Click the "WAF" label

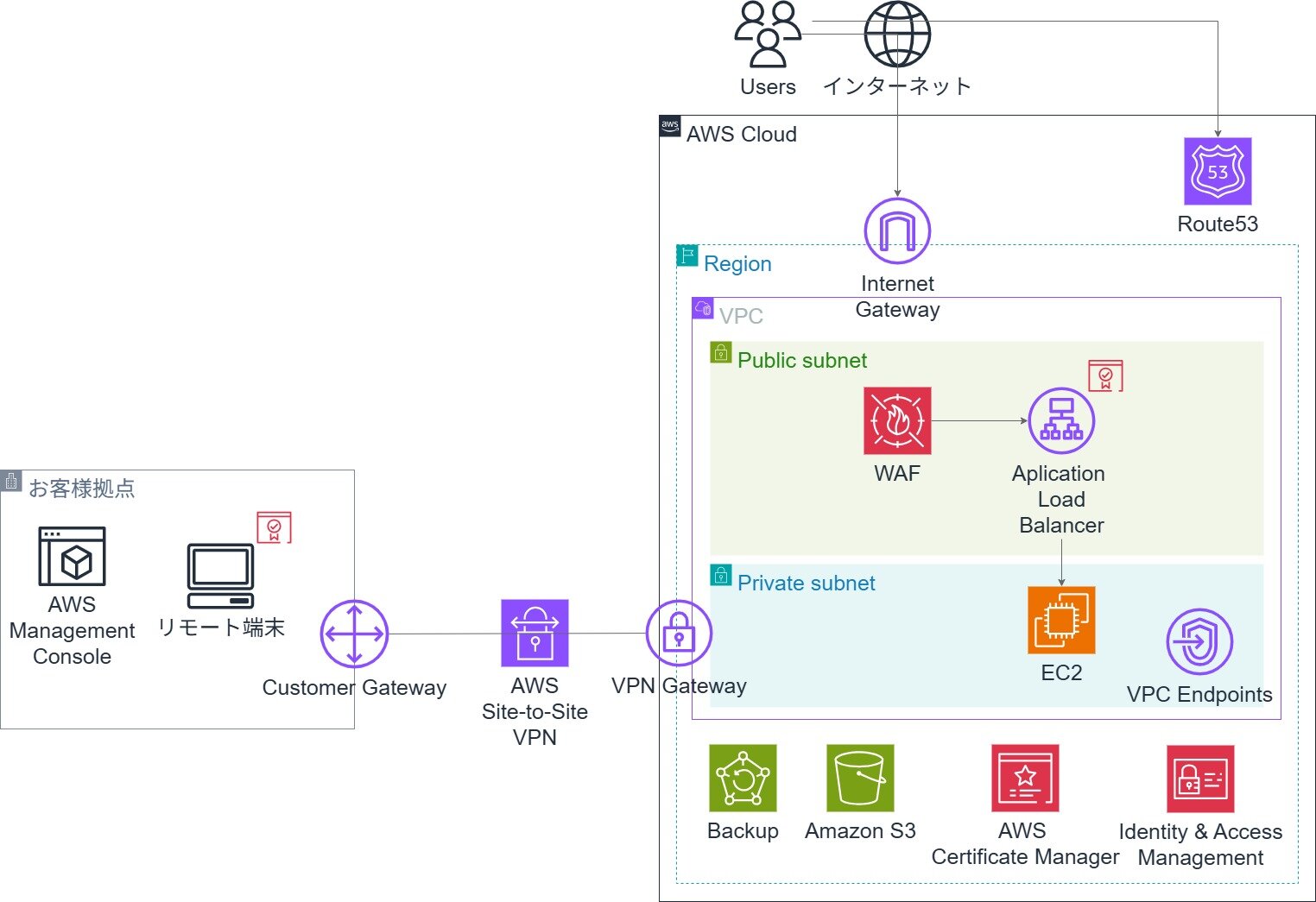pyautogui.click(x=897, y=473)
